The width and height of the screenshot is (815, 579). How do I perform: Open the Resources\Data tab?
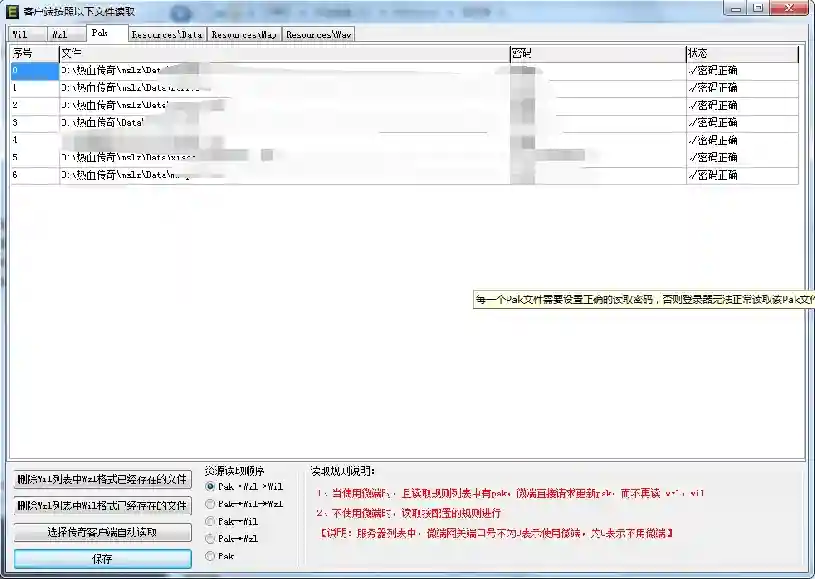click(167, 34)
